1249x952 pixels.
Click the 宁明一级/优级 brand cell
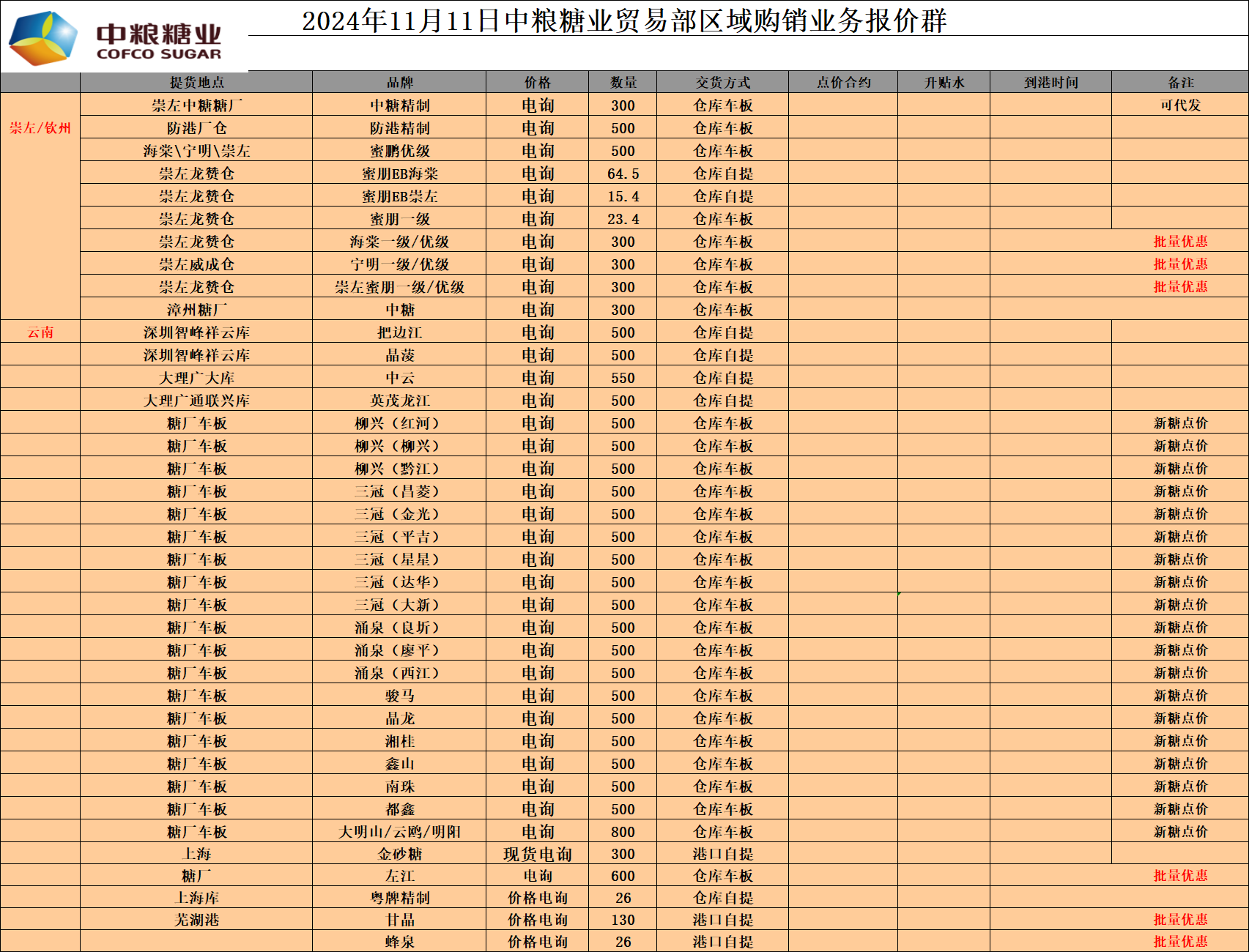point(399,264)
